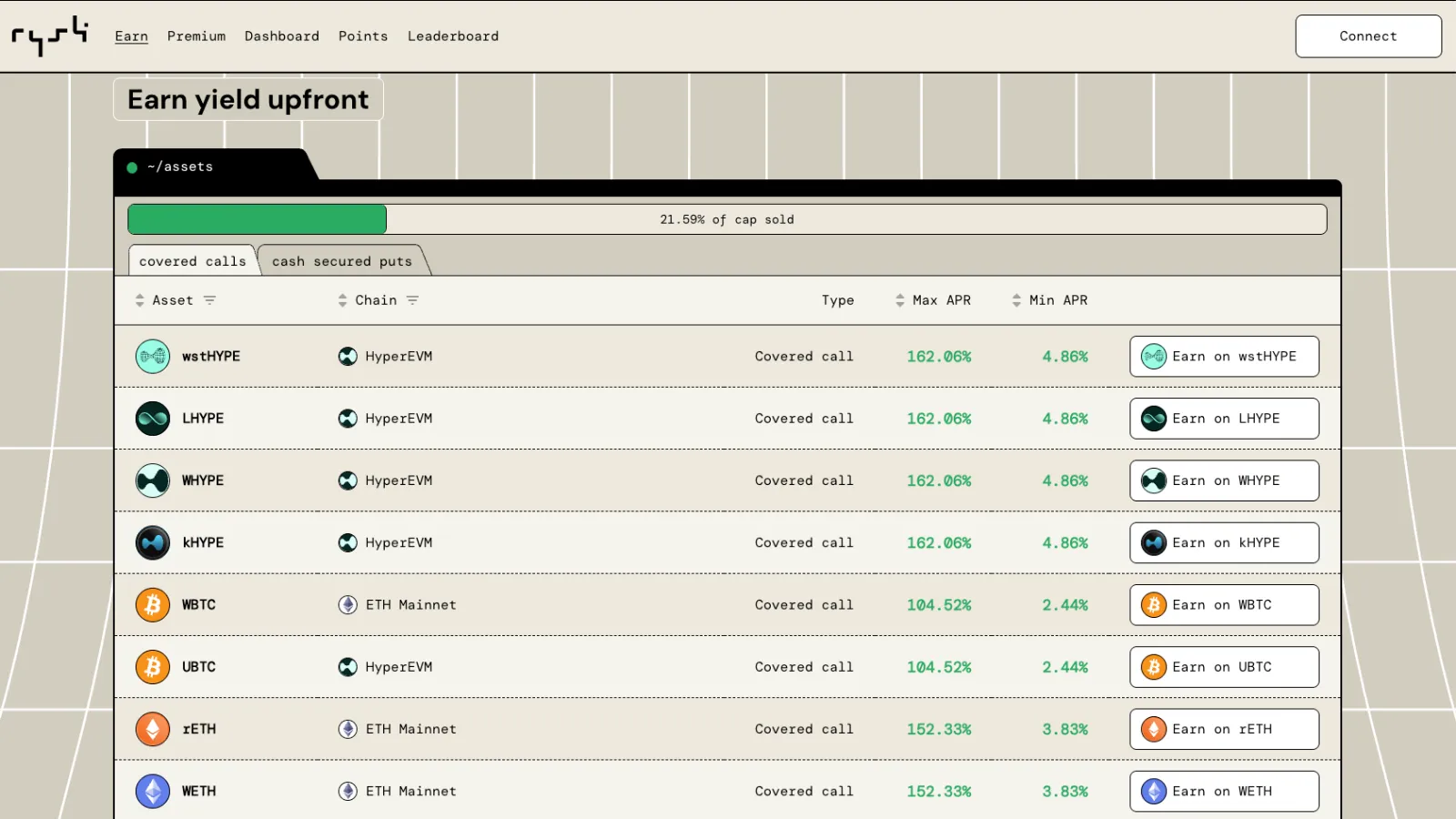The image size is (1456, 819).
Task: Click the UBTC bitcoin icon
Action: pyautogui.click(x=153, y=667)
